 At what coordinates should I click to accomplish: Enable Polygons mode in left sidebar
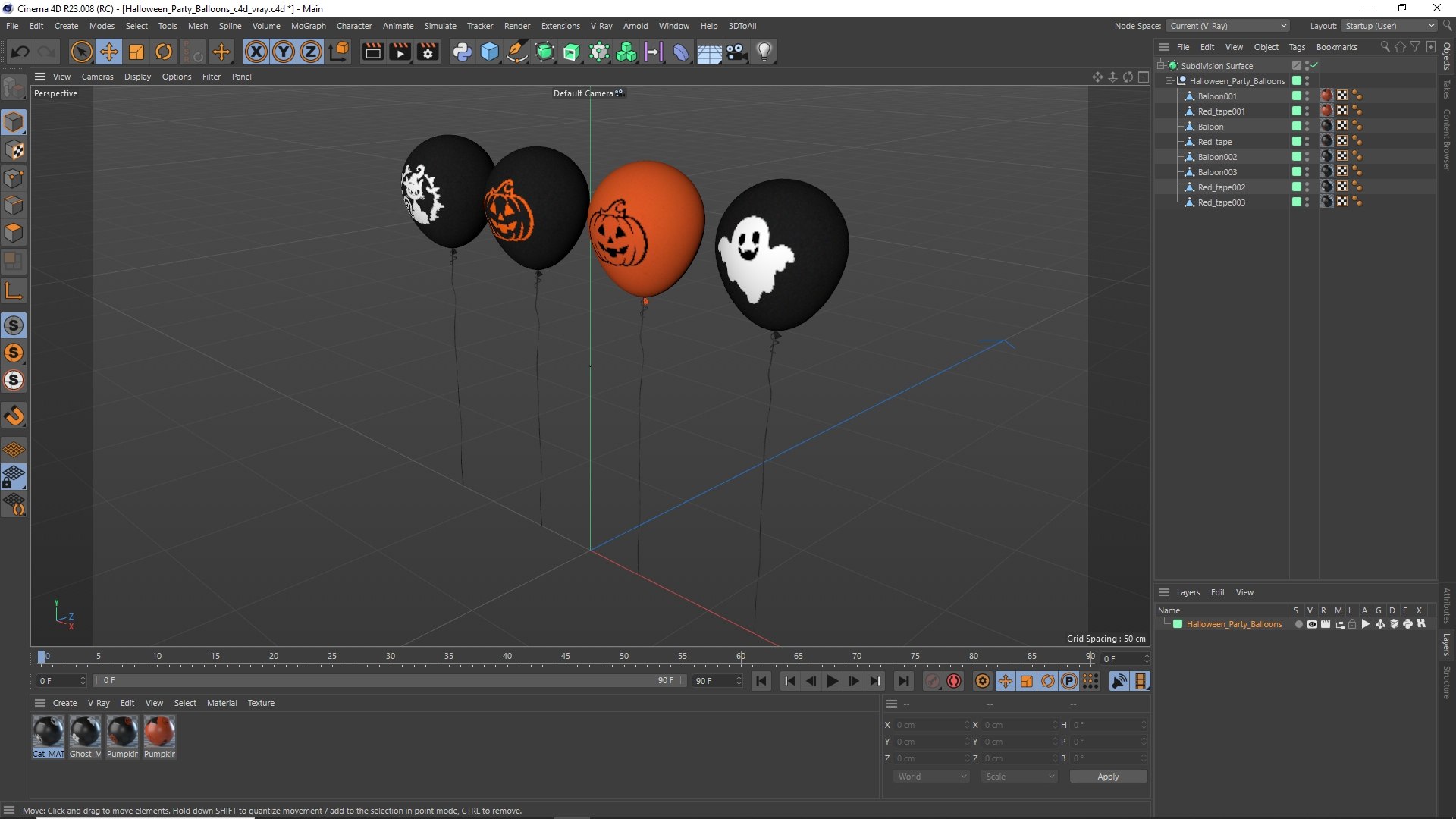click(x=14, y=233)
